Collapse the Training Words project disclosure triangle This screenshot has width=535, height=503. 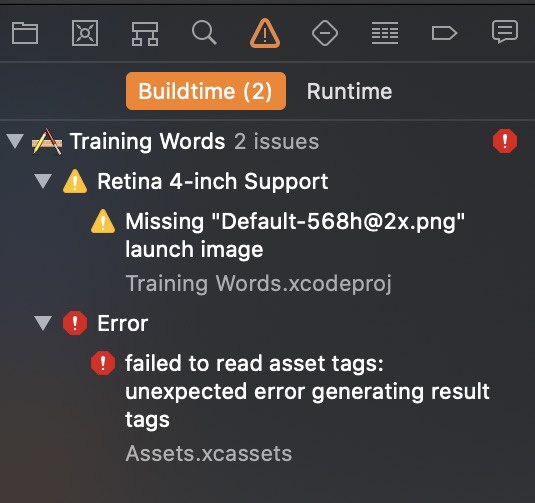(15, 141)
